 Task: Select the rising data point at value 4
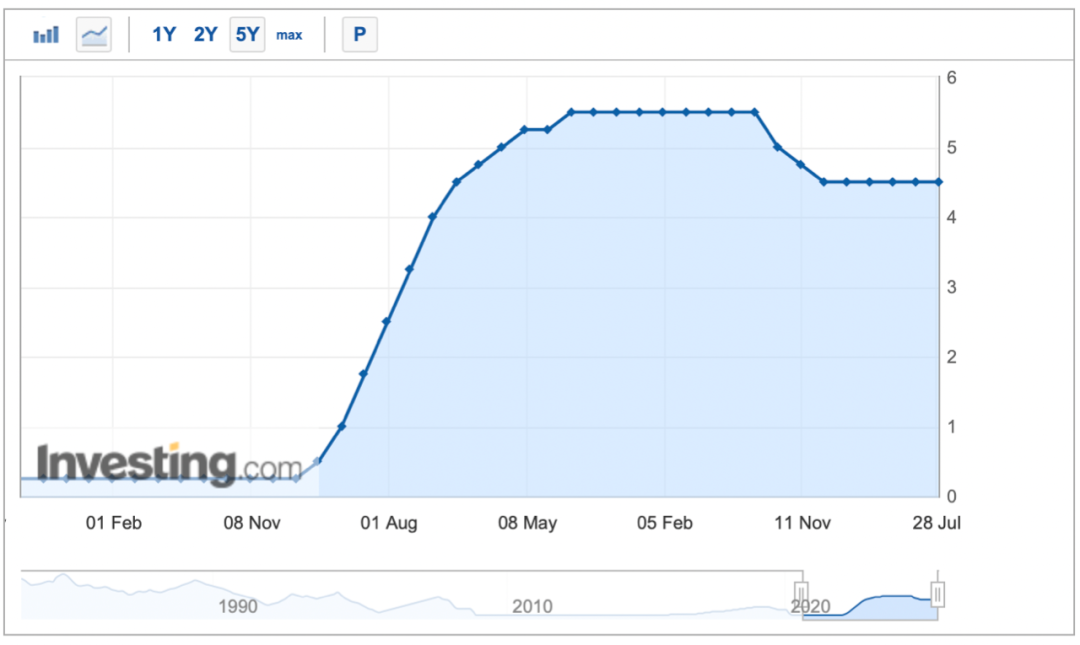tap(433, 217)
